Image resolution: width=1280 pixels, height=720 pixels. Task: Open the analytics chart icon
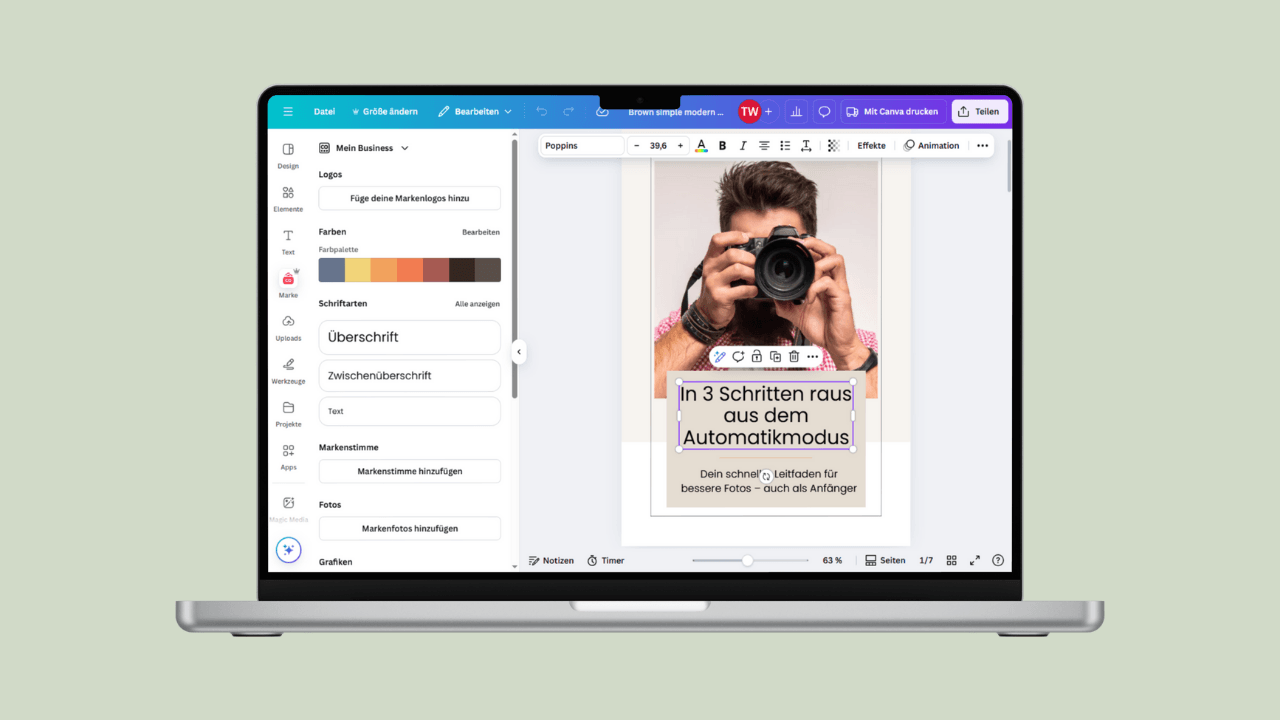pyautogui.click(x=797, y=112)
